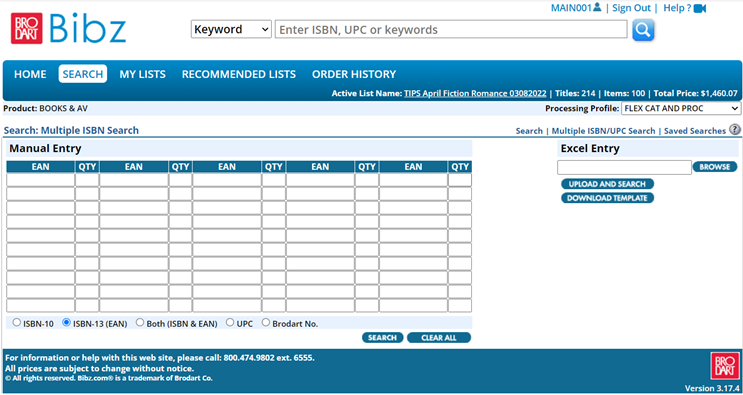Open the ORDER HISTORY tab
Screen dimensions: 743x395
point(354,74)
